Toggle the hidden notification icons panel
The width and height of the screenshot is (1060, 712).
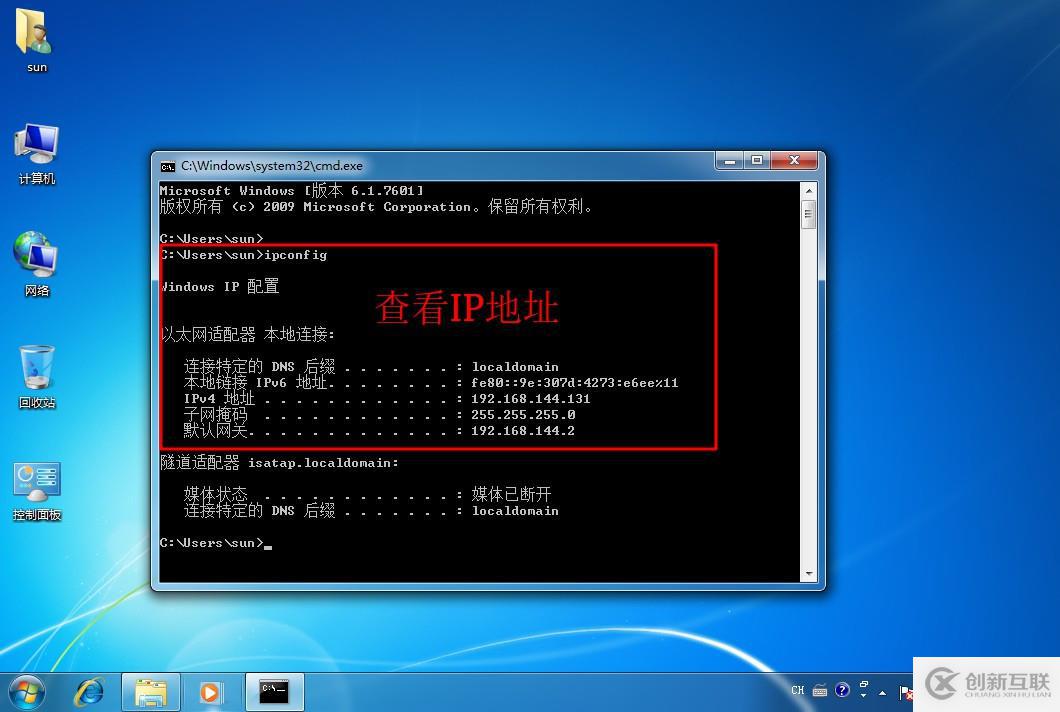(x=882, y=692)
